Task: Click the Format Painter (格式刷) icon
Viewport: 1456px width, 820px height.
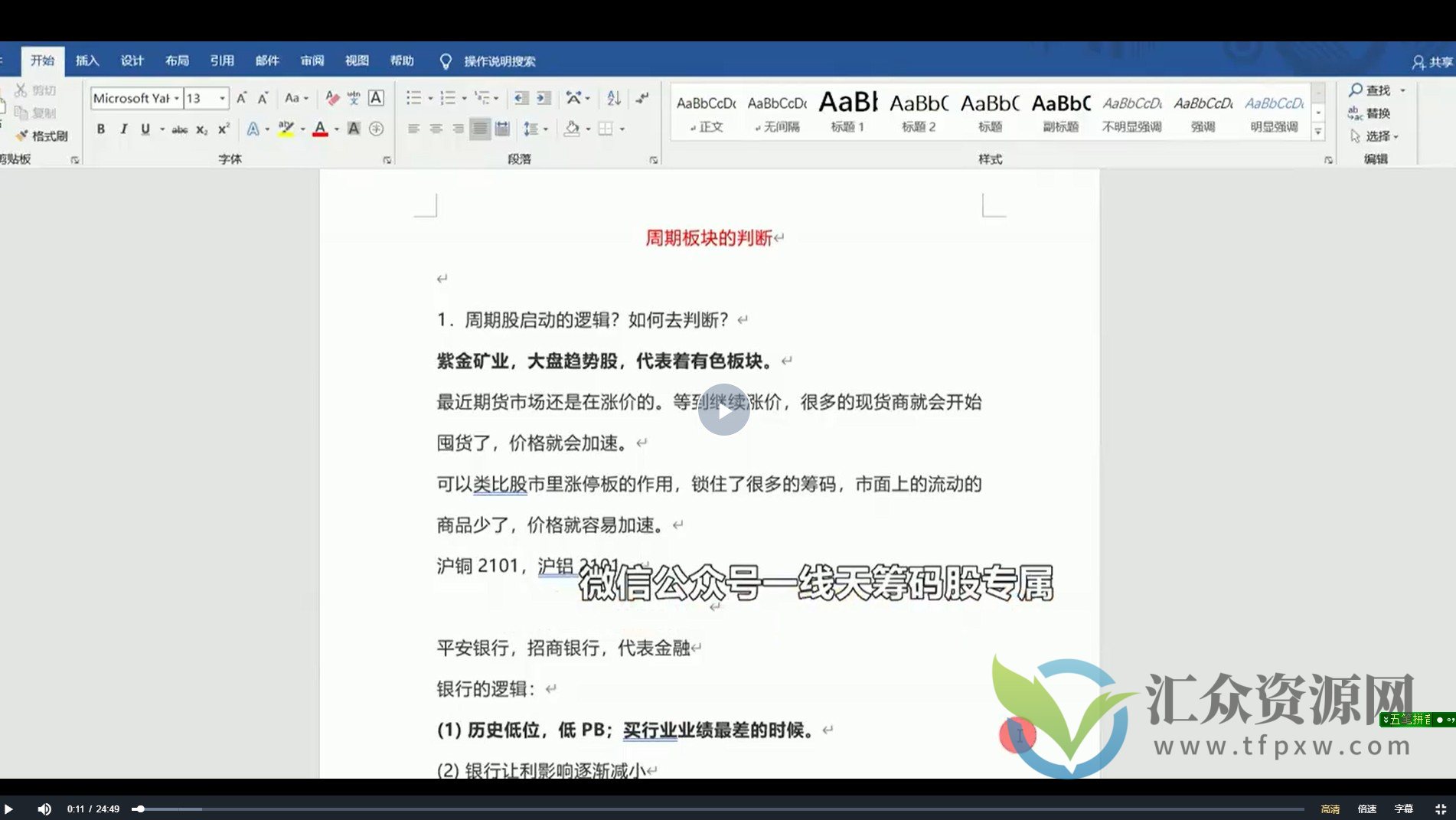Action: 23,136
